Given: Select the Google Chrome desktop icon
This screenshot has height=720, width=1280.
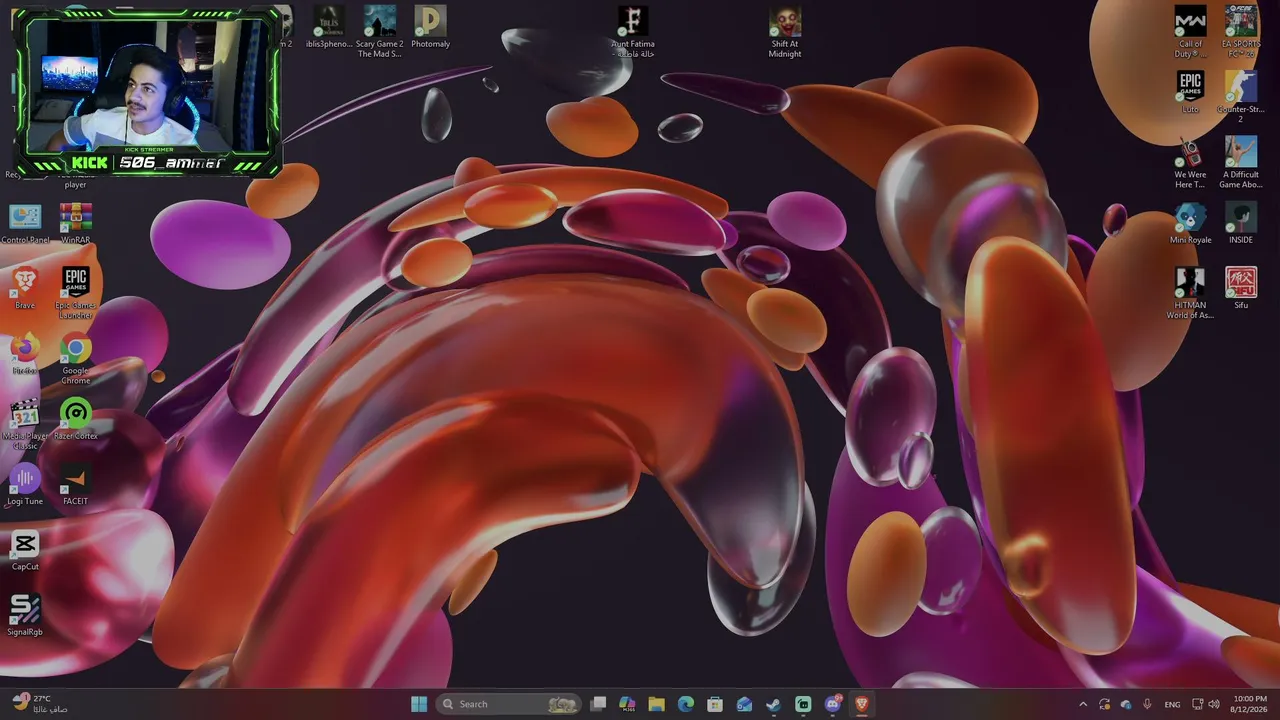Looking at the screenshot, I should [76, 358].
